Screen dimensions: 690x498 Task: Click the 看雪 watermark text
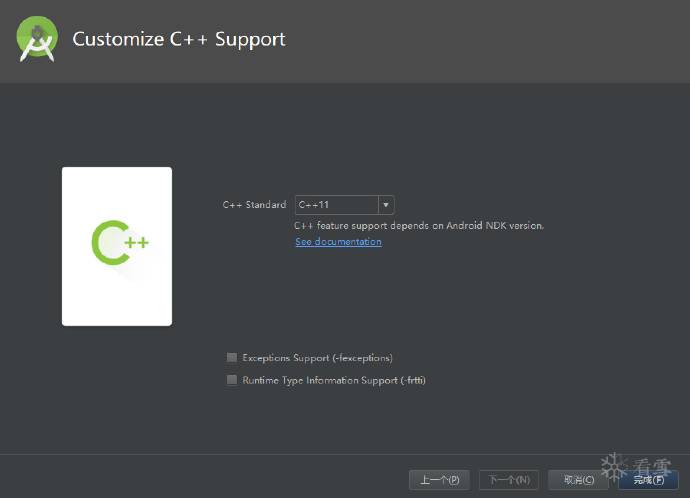652,467
